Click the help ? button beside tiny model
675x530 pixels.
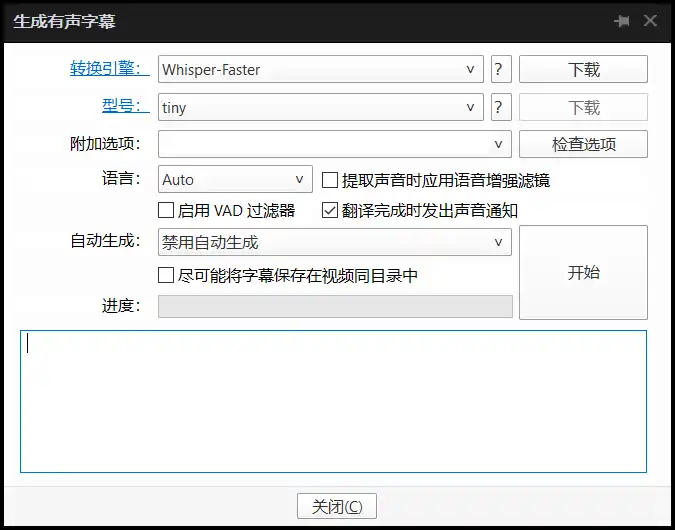500,107
